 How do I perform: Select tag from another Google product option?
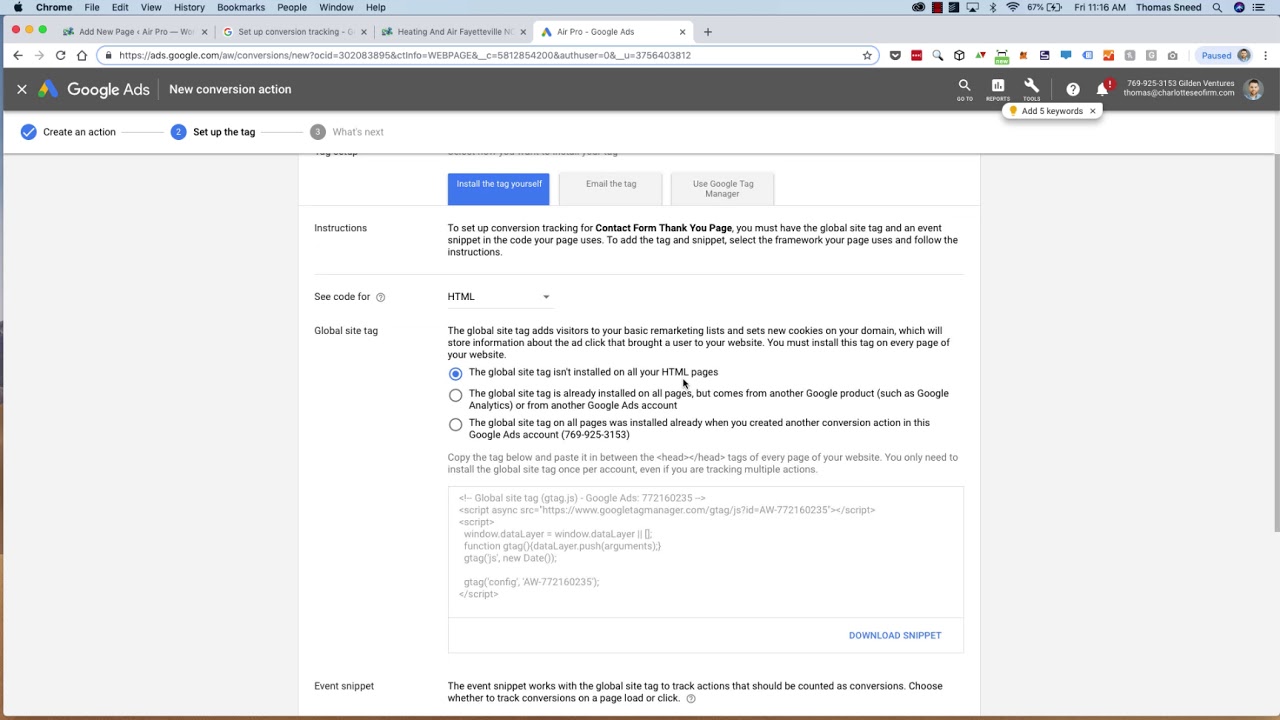pos(455,395)
